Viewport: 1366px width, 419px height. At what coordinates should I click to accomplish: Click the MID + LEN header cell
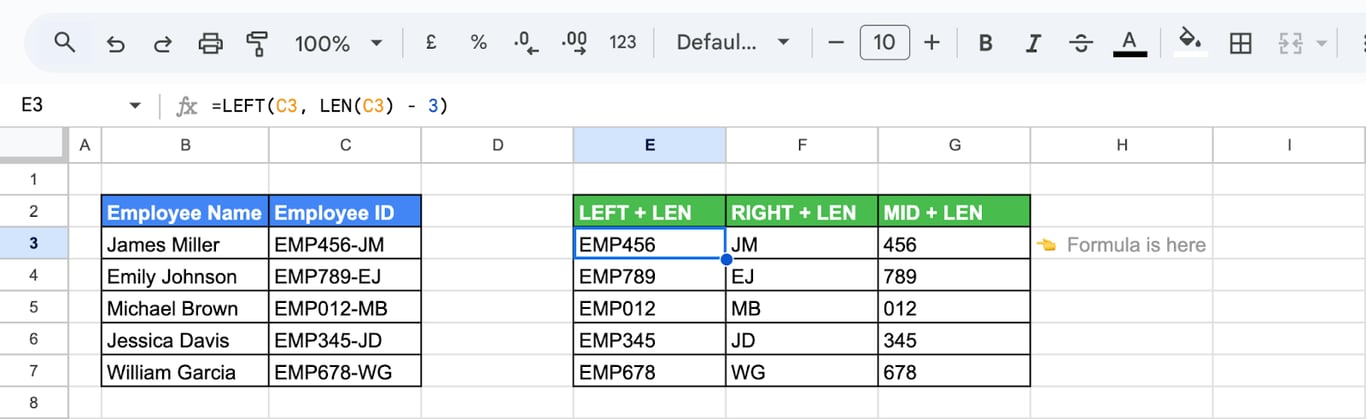(x=954, y=212)
